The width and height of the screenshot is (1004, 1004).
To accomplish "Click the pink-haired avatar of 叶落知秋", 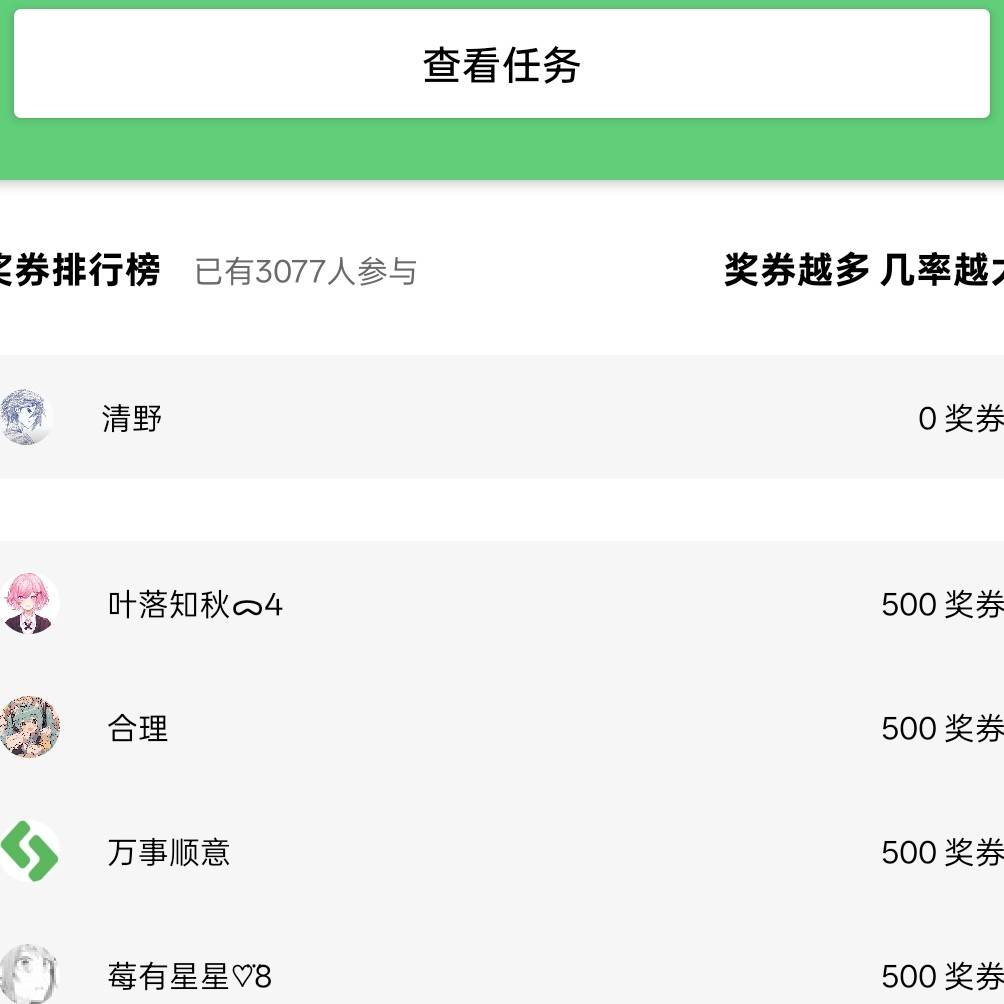I will pos(29,603).
